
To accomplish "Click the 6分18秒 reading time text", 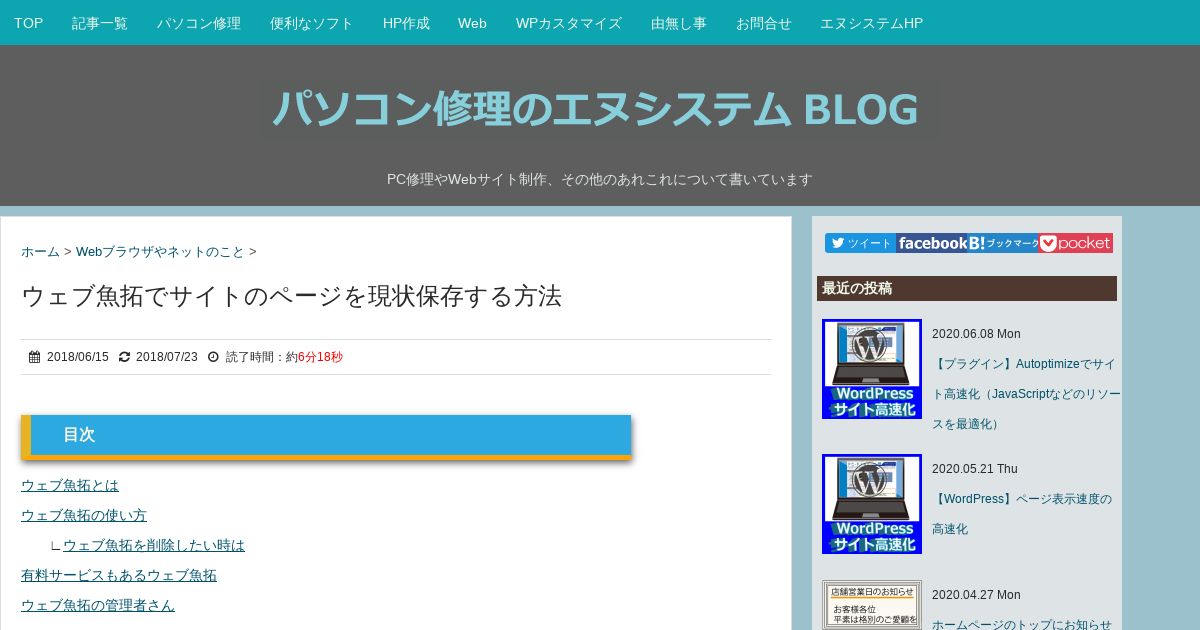I will click(320, 357).
